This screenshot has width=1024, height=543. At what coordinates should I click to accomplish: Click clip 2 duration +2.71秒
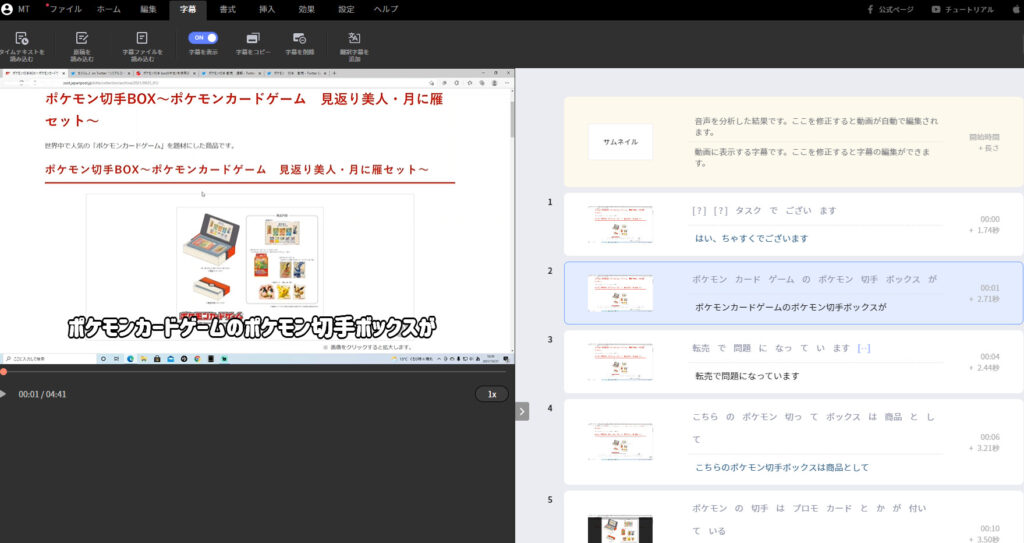click(x=984, y=299)
